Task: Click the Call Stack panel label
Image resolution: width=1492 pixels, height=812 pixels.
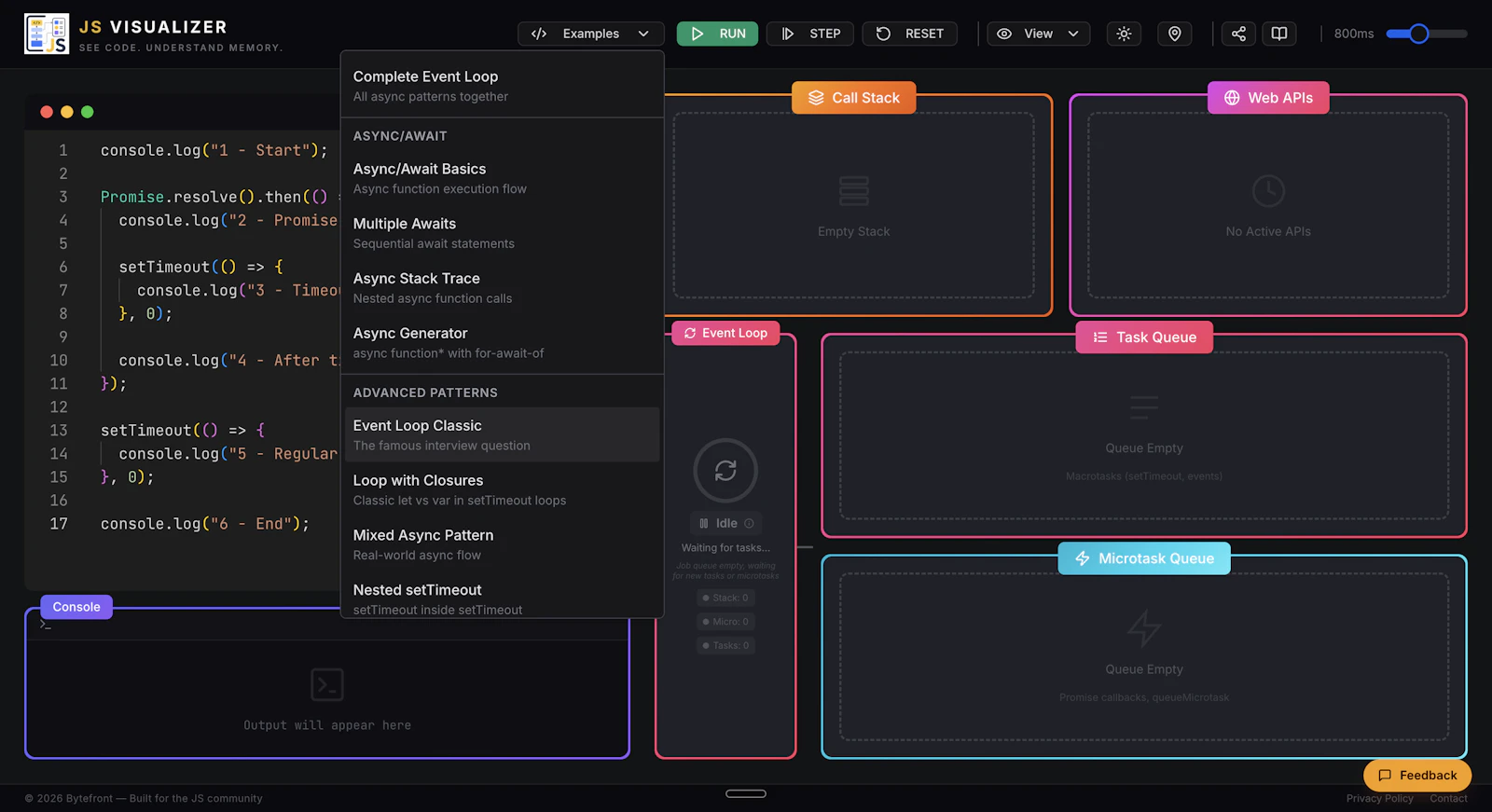Action: click(853, 98)
